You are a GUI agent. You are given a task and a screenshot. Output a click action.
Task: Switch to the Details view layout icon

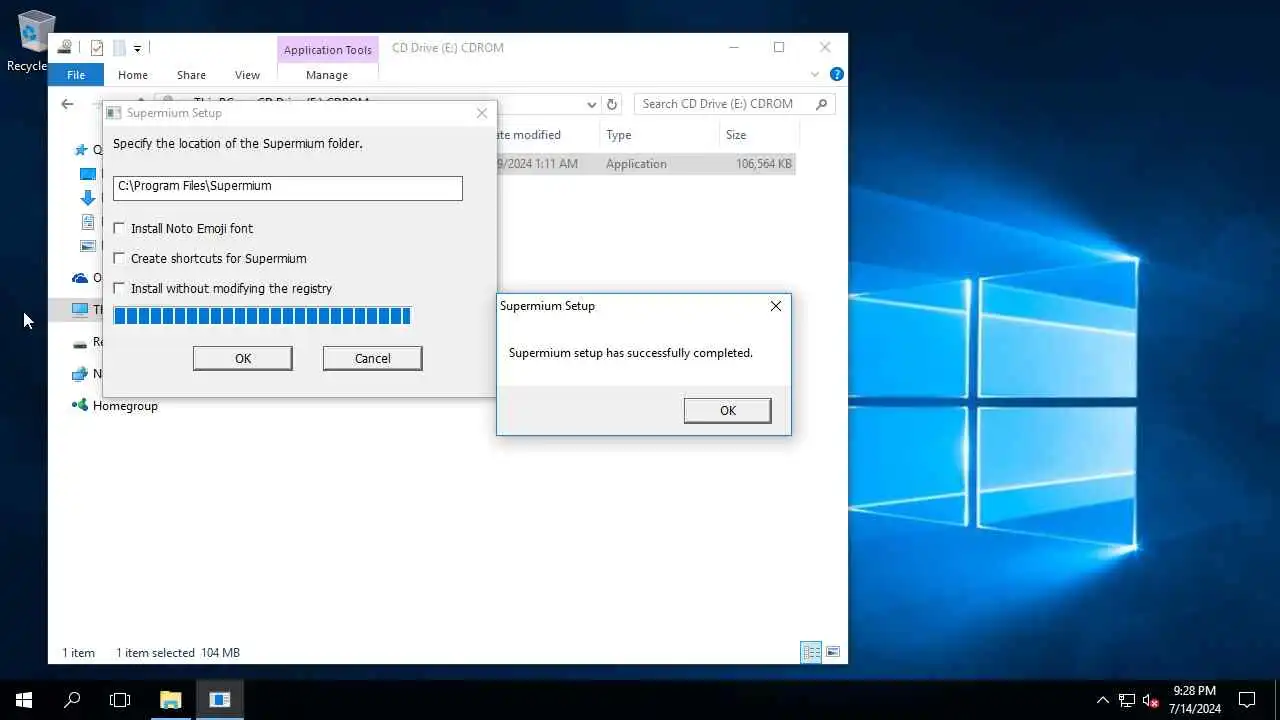[811, 653]
